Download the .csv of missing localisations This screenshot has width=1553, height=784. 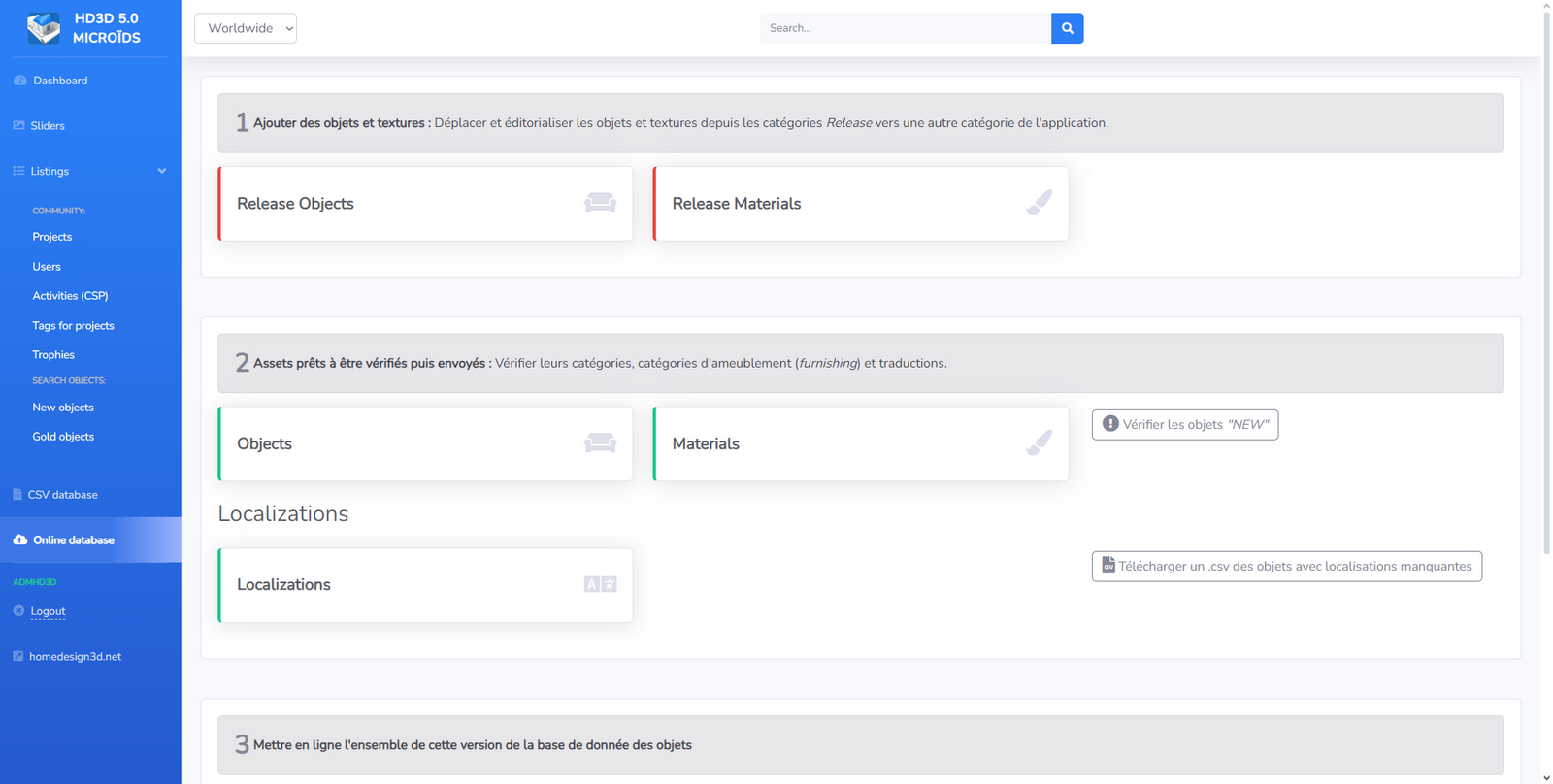1286,567
